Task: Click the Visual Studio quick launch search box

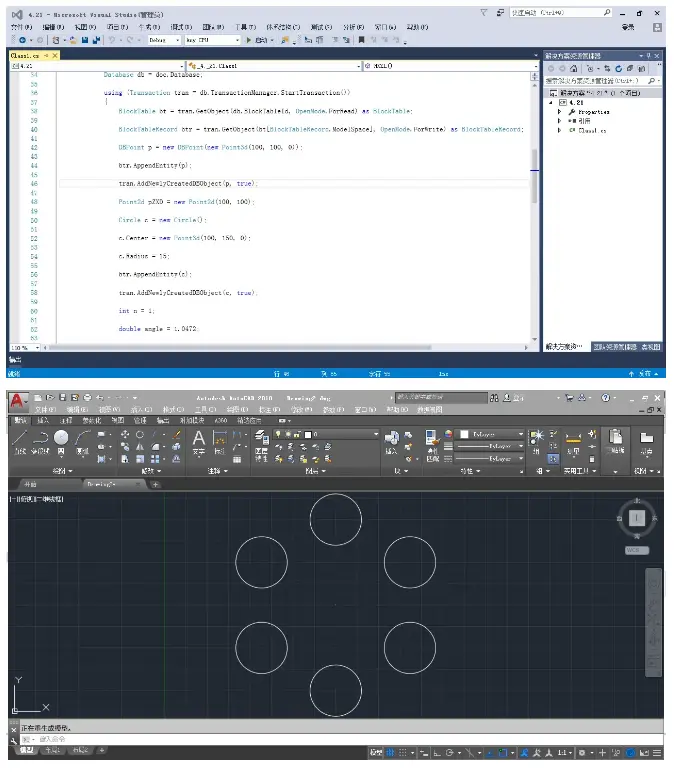Action: (x=561, y=13)
